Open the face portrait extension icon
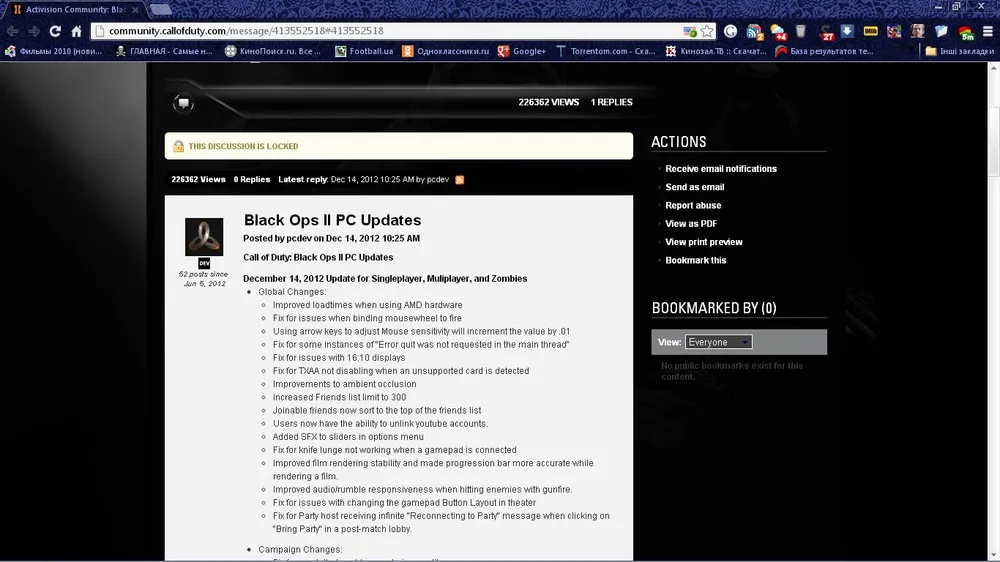1000x562 pixels. 917,31
